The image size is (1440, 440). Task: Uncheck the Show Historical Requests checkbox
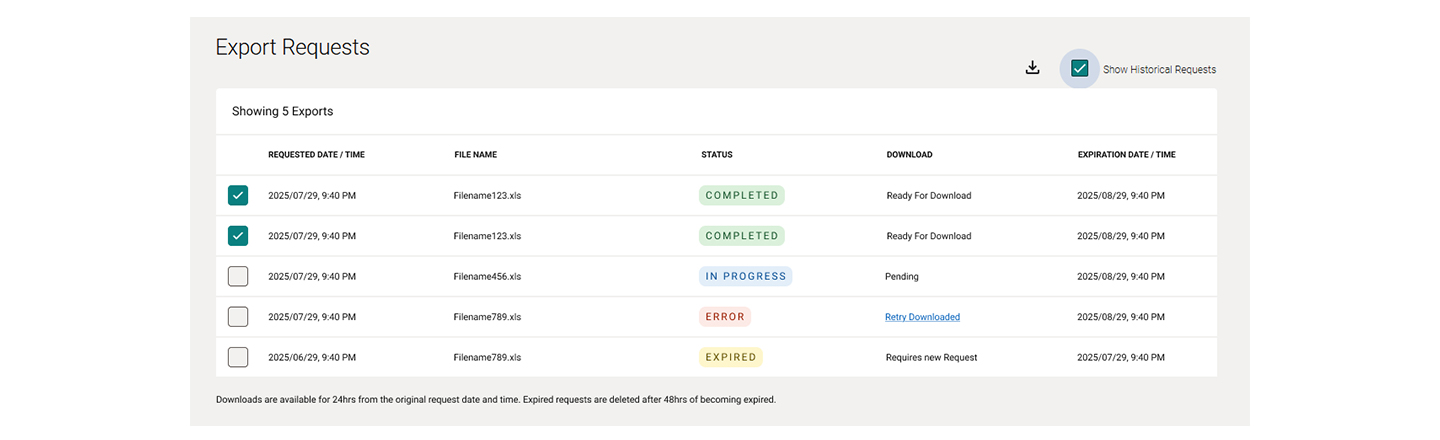point(1079,69)
